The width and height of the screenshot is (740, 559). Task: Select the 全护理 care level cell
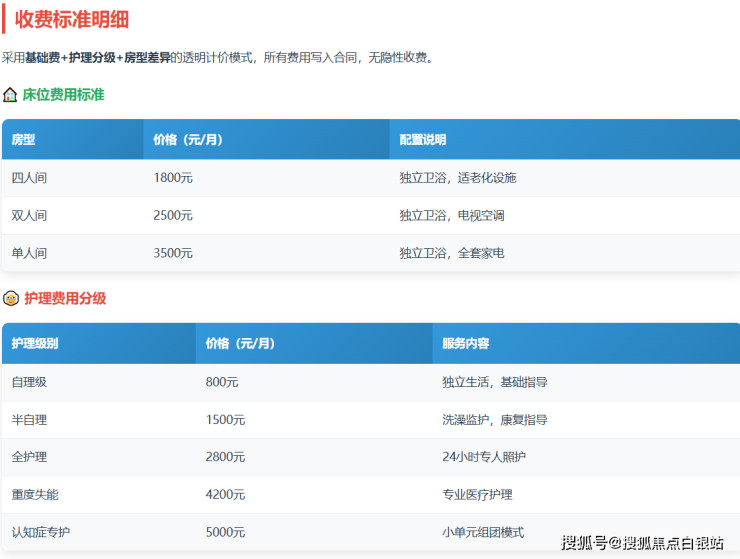[29, 457]
